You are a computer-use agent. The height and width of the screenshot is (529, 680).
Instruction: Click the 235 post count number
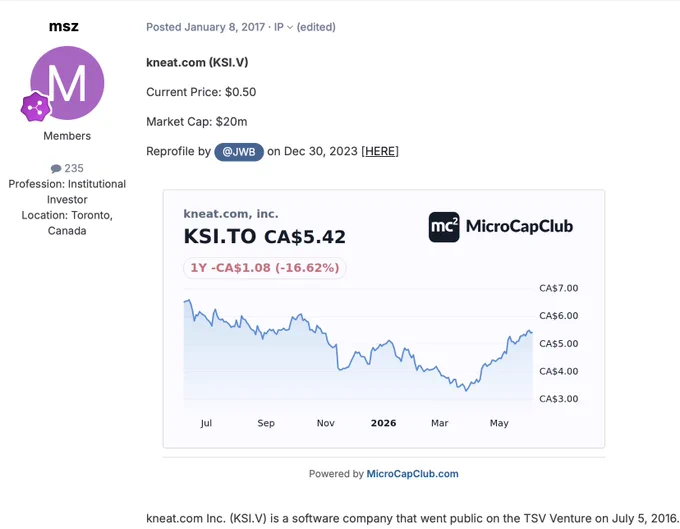74,168
